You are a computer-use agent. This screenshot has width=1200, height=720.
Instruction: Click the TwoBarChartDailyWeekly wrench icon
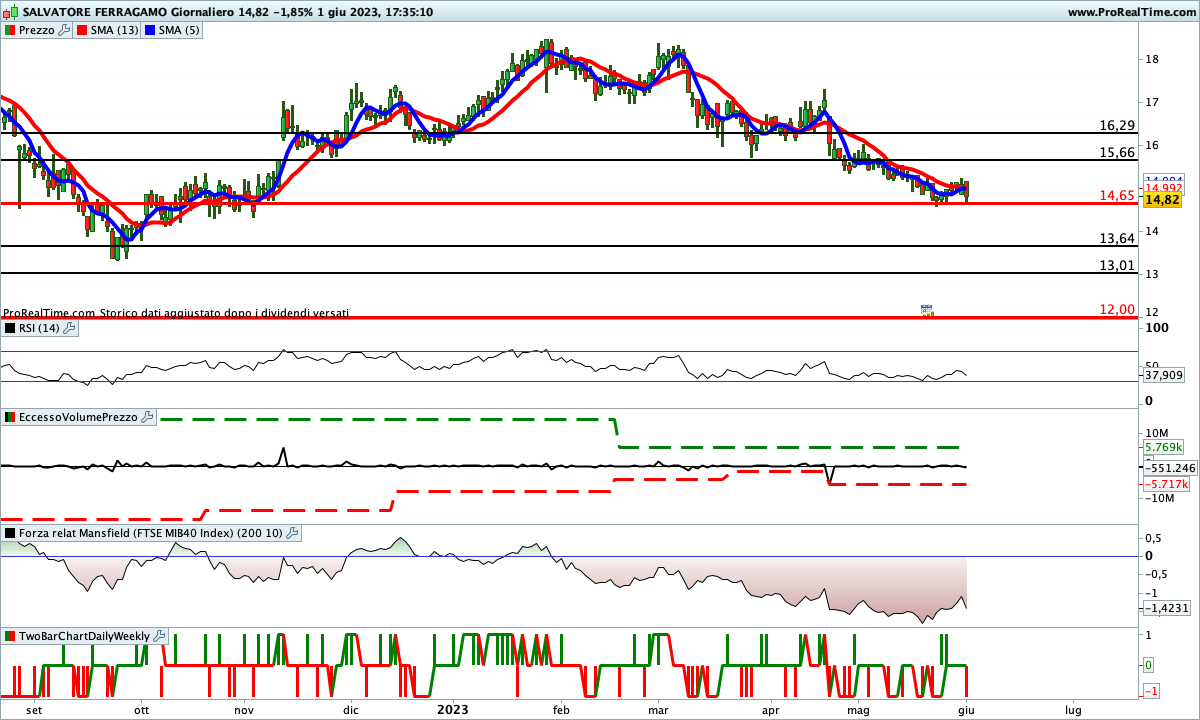point(159,636)
